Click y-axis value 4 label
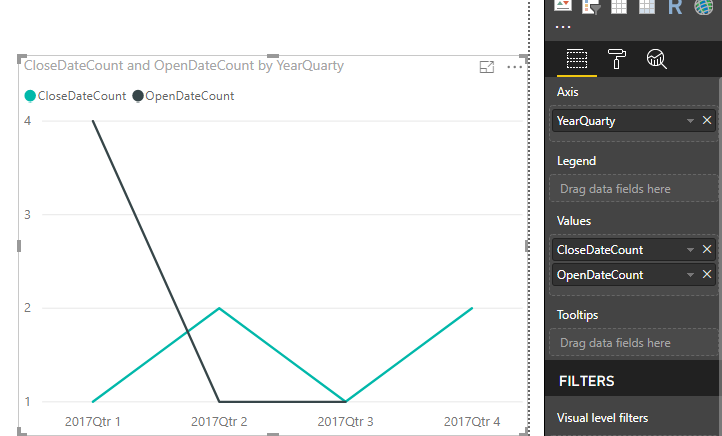722x436 pixels. (28, 121)
